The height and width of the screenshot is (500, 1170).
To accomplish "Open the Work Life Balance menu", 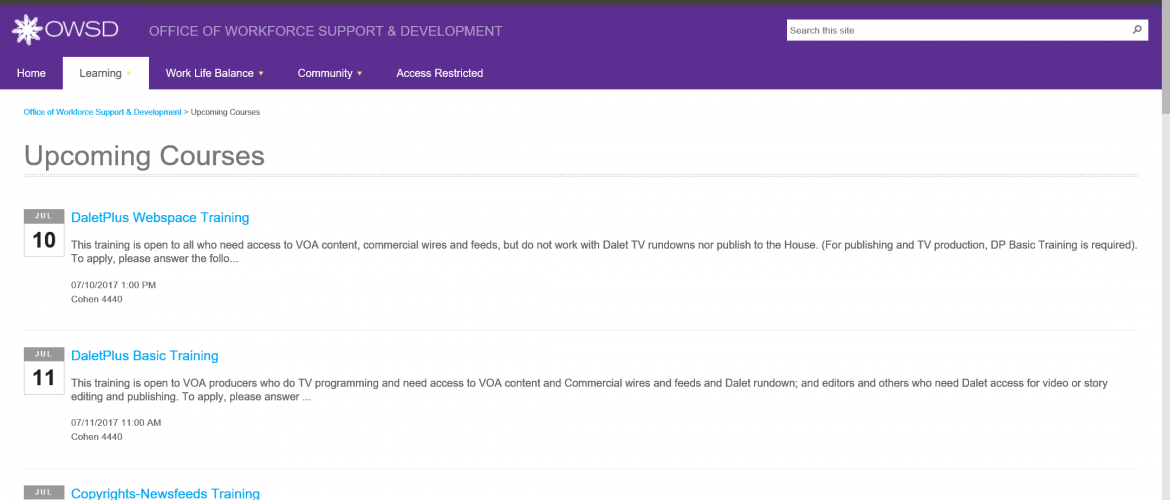I will pos(215,73).
